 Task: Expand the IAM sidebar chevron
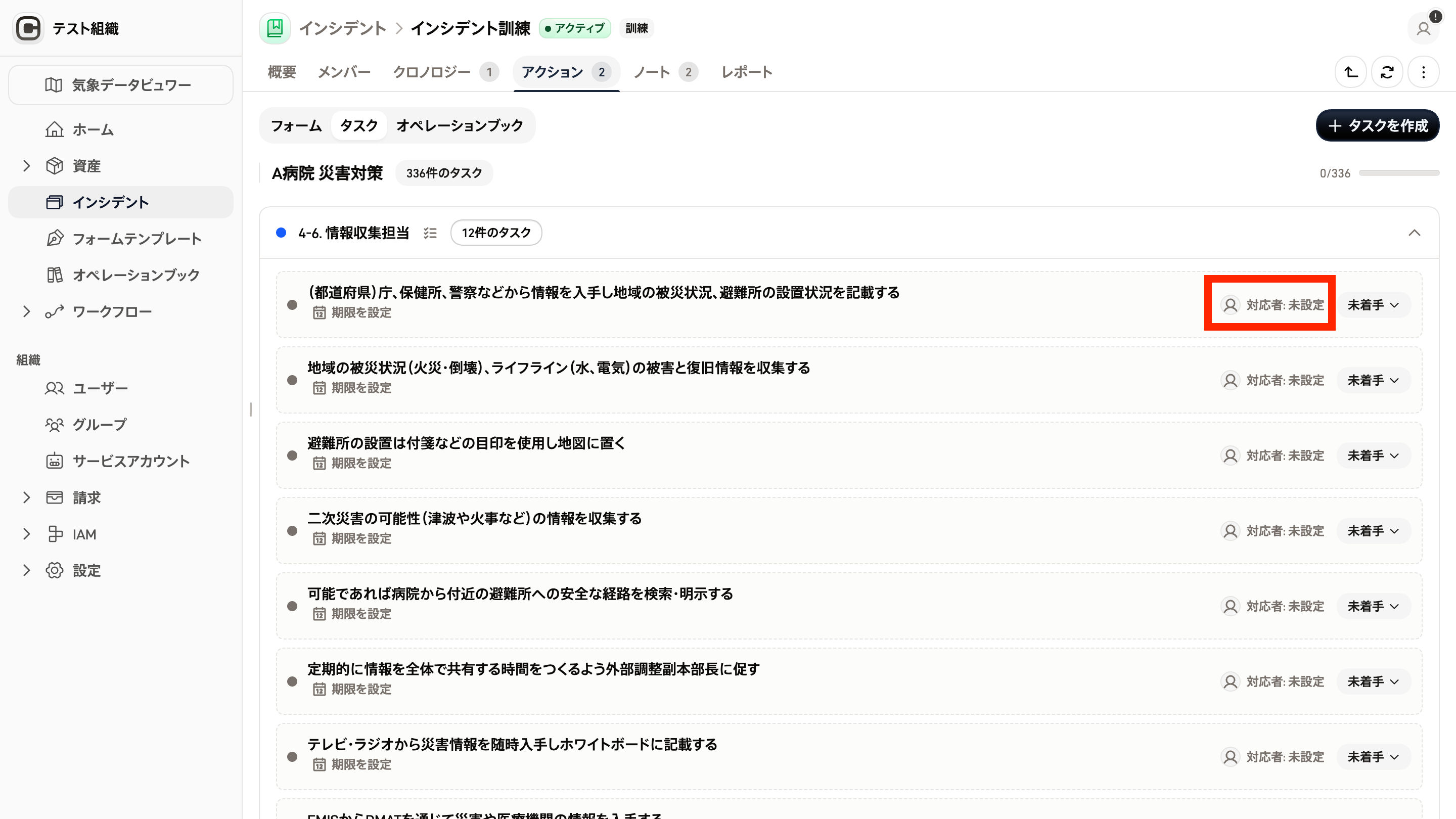(26, 534)
